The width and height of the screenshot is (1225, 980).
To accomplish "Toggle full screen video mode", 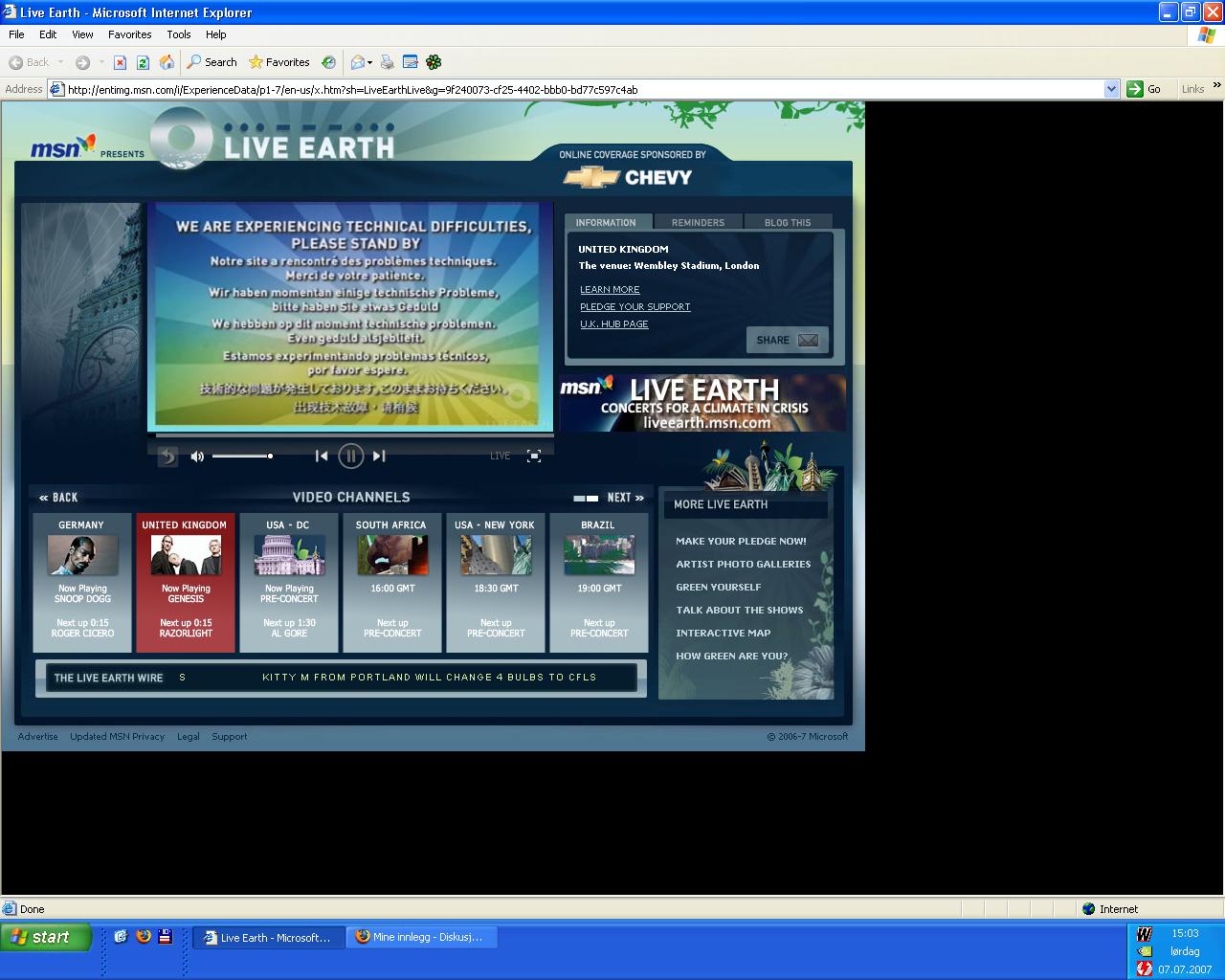I will (534, 457).
